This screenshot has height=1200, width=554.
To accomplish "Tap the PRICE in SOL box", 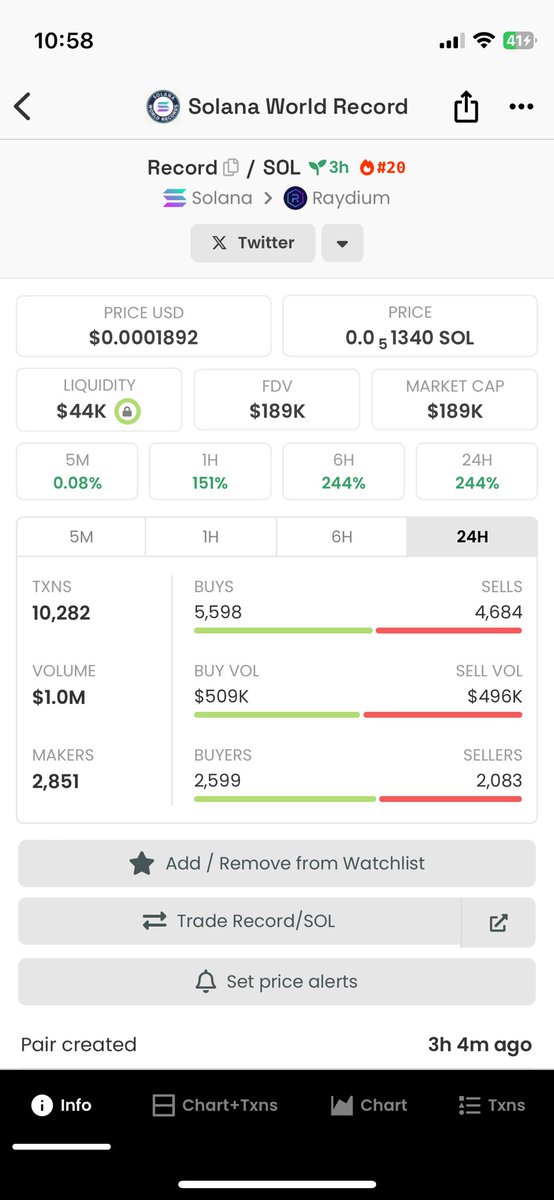I will coord(410,326).
